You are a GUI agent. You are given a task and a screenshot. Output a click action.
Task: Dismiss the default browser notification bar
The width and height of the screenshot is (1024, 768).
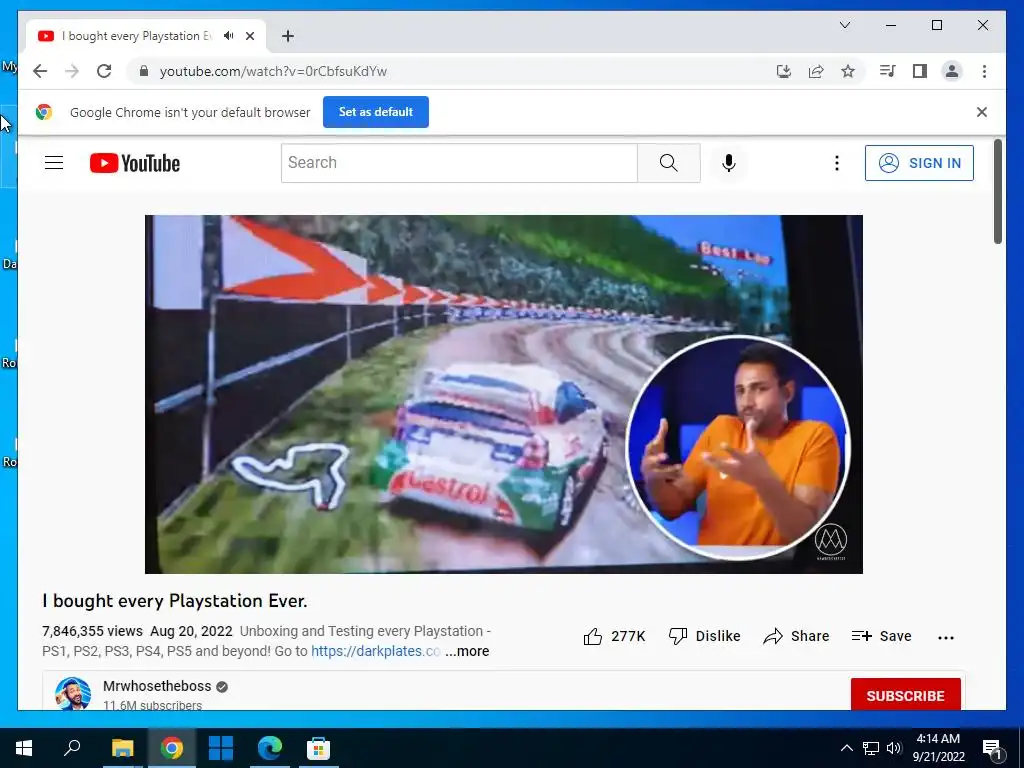982,112
